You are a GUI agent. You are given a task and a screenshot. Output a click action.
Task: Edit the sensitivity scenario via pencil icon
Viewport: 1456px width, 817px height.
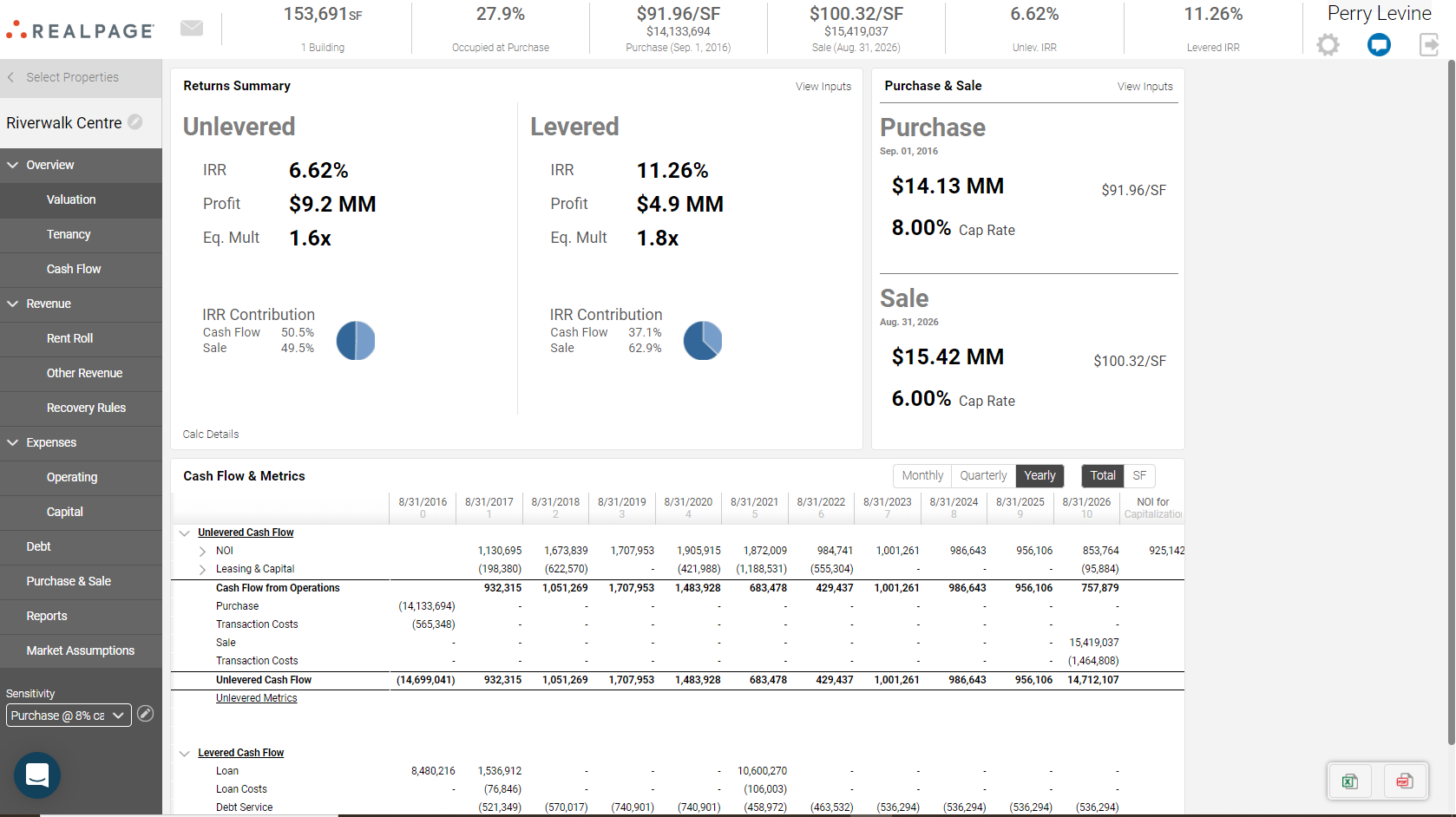146,714
